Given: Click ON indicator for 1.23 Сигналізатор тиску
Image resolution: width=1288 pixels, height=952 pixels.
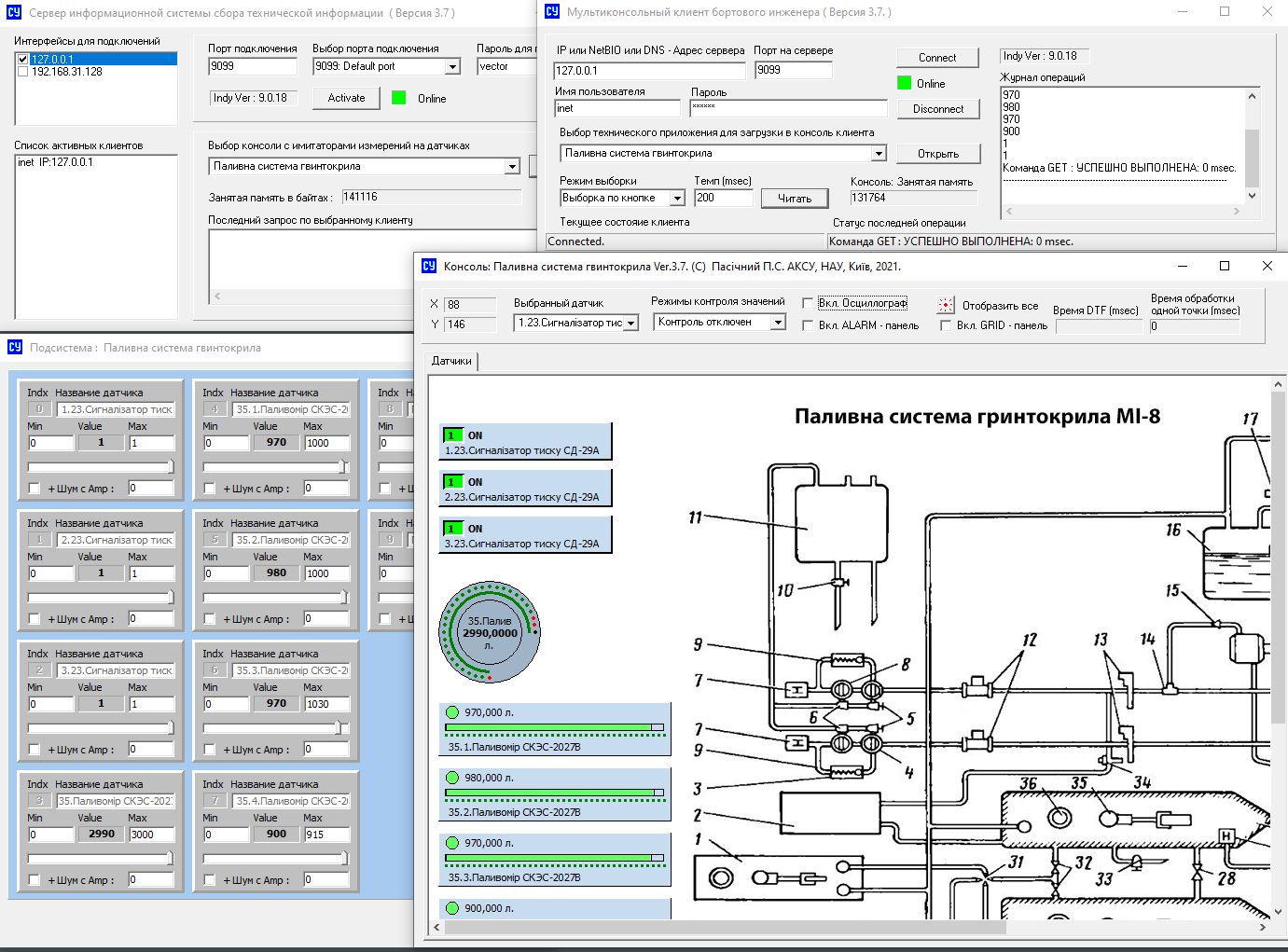Looking at the screenshot, I should tap(453, 435).
